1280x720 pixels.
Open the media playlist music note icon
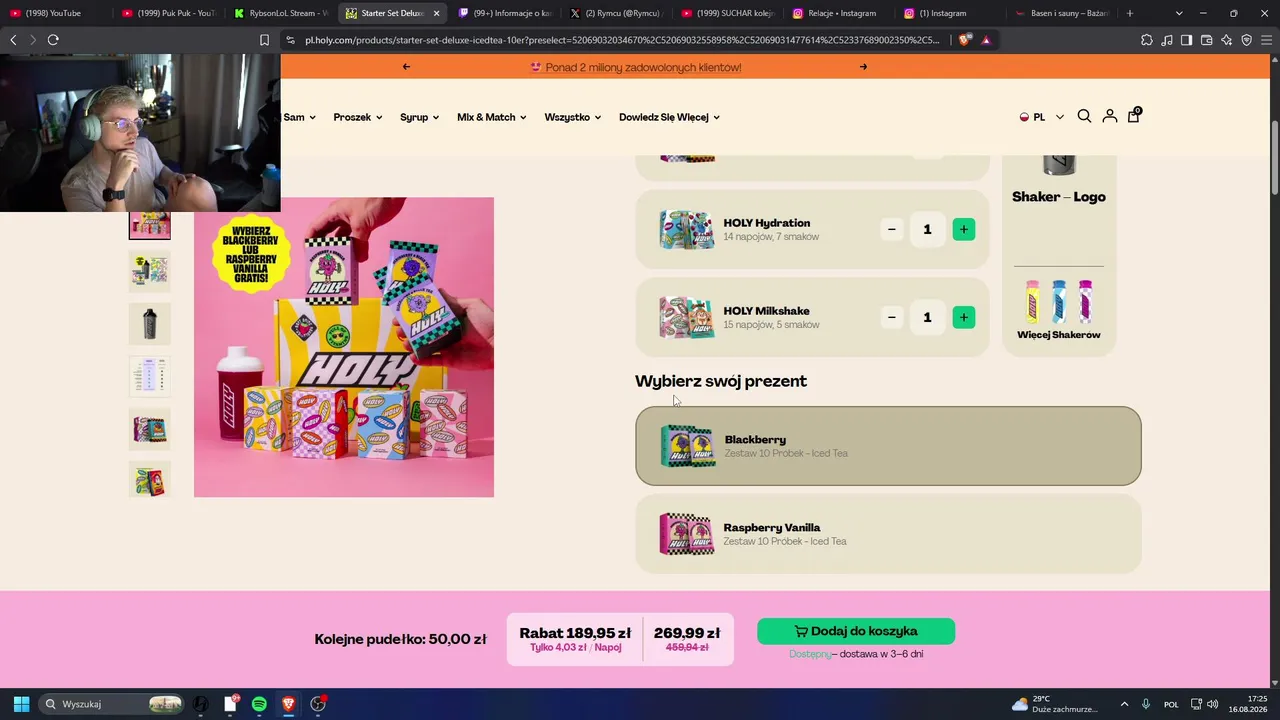coord(1166,40)
